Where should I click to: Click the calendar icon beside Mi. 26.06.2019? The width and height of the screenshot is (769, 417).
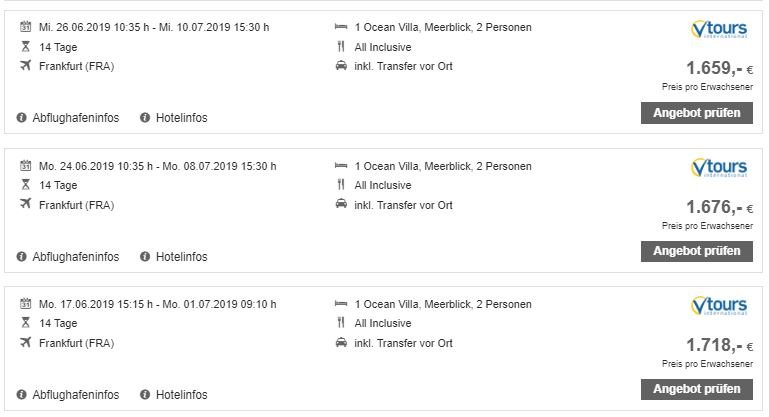coord(26,27)
